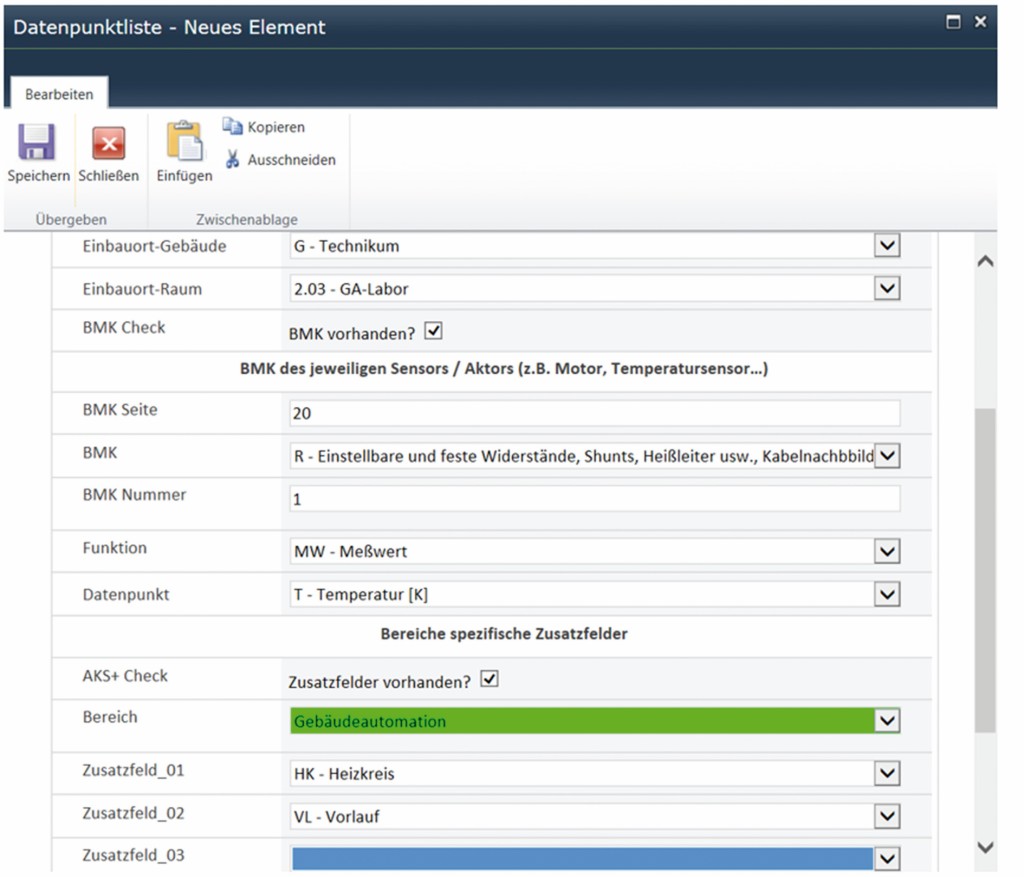The height and width of the screenshot is (877, 1024).
Task: Click the Ausschneiden scissors icon
Action: [x=232, y=160]
